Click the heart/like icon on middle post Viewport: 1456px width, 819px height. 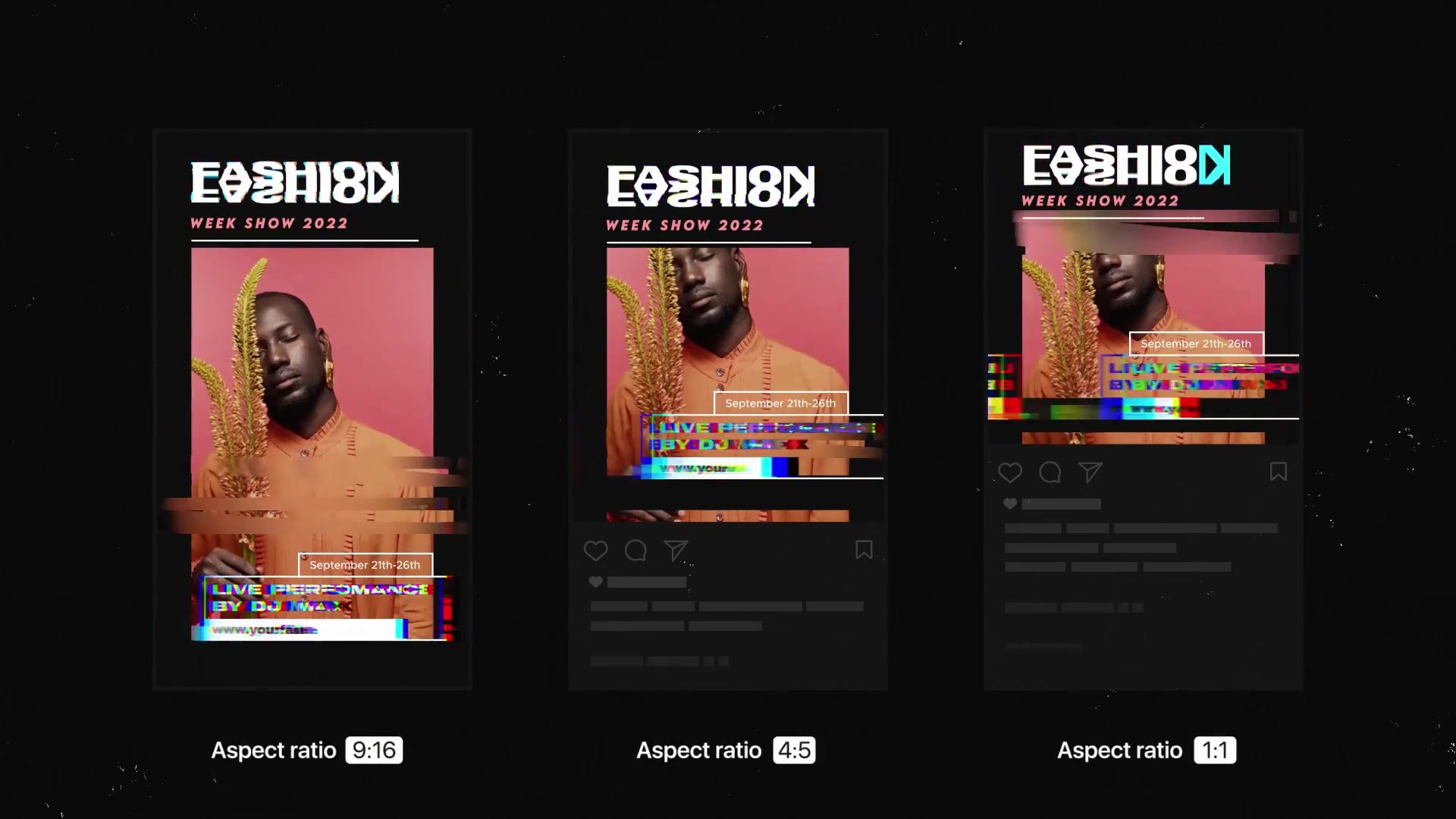[x=596, y=550]
